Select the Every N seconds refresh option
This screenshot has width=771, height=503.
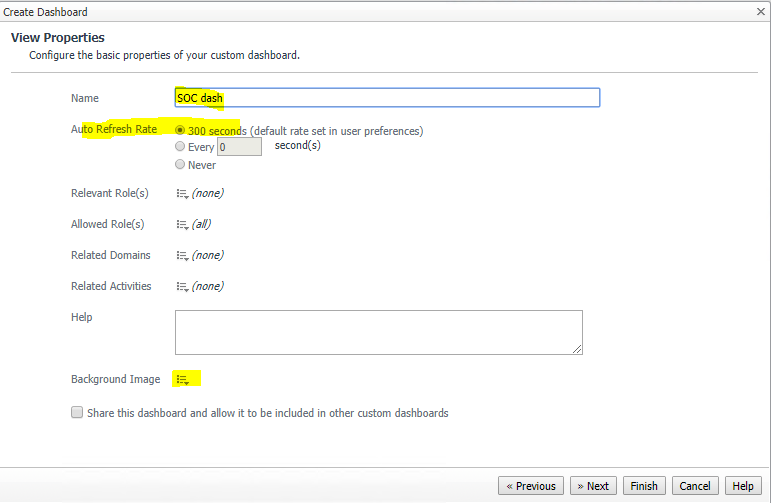coord(180,147)
